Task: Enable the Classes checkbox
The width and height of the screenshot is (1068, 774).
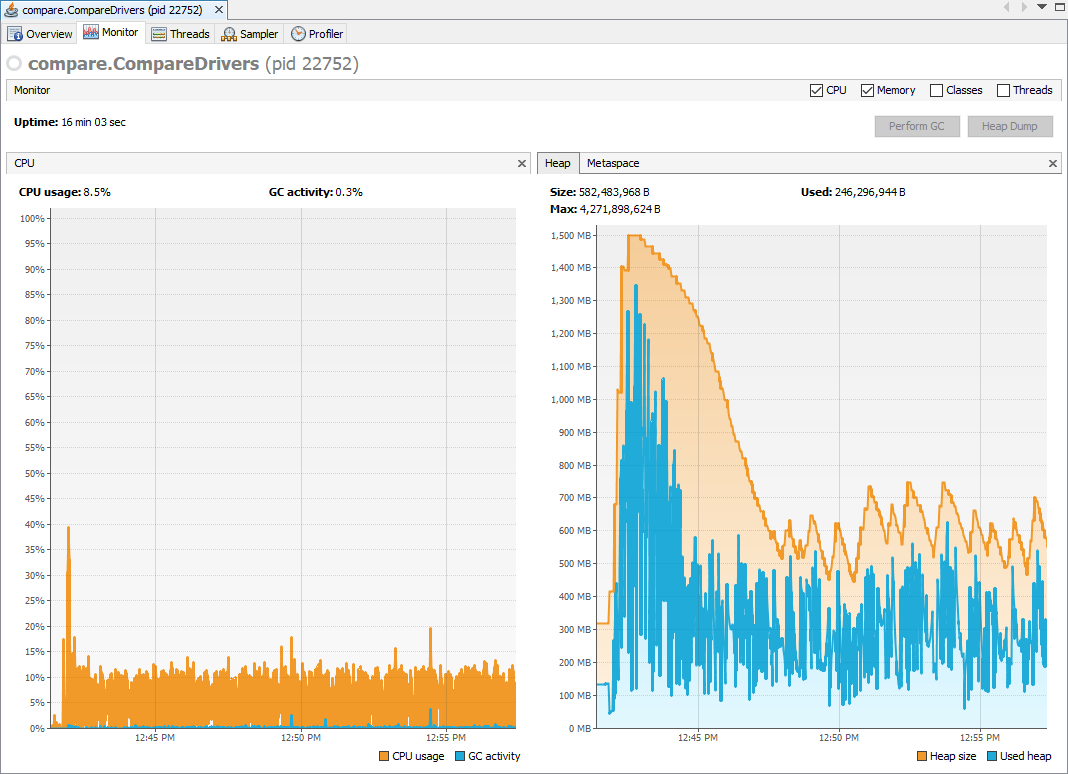Action: pos(936,89)
